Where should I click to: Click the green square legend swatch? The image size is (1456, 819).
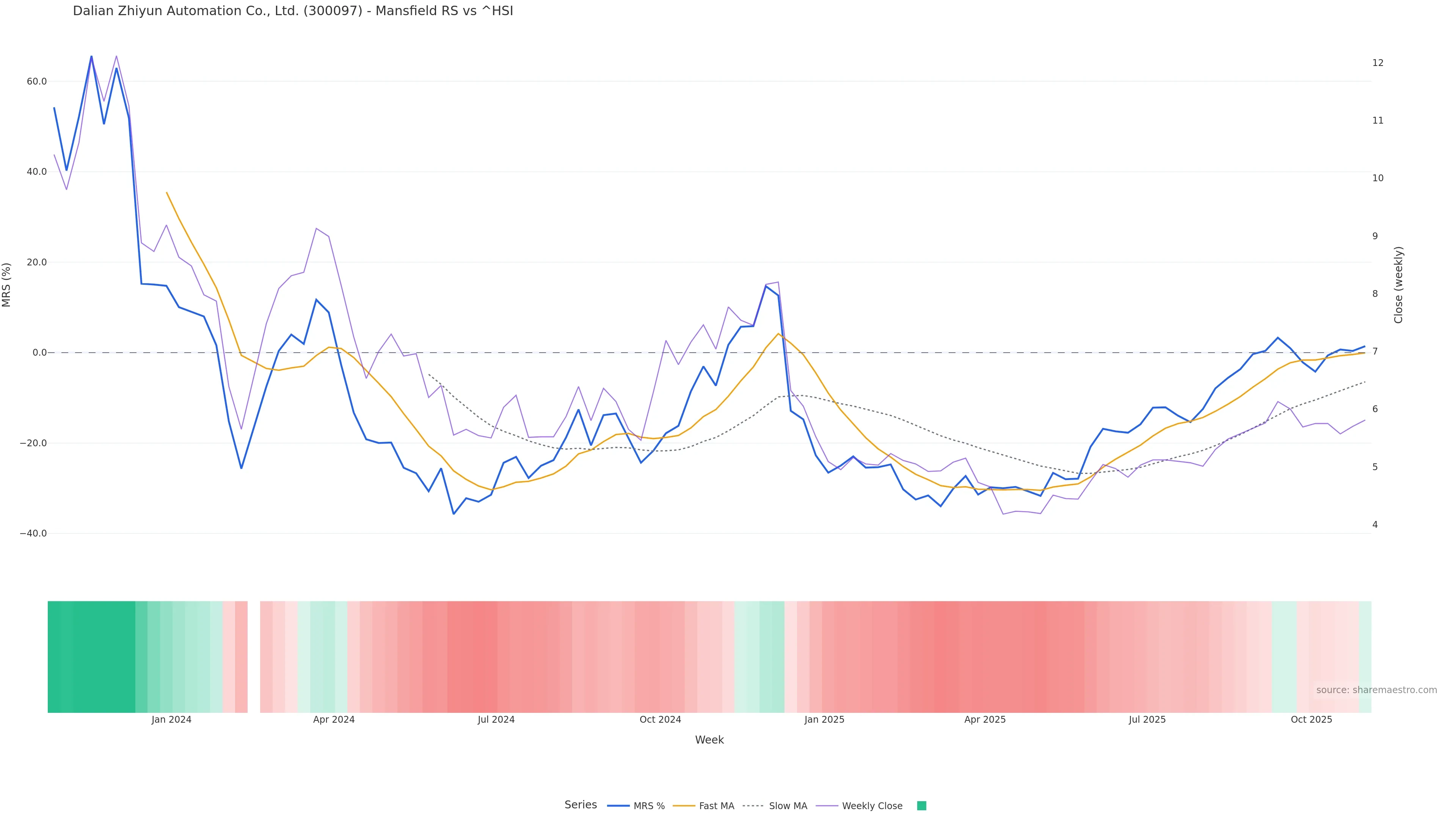click(921, 806)
